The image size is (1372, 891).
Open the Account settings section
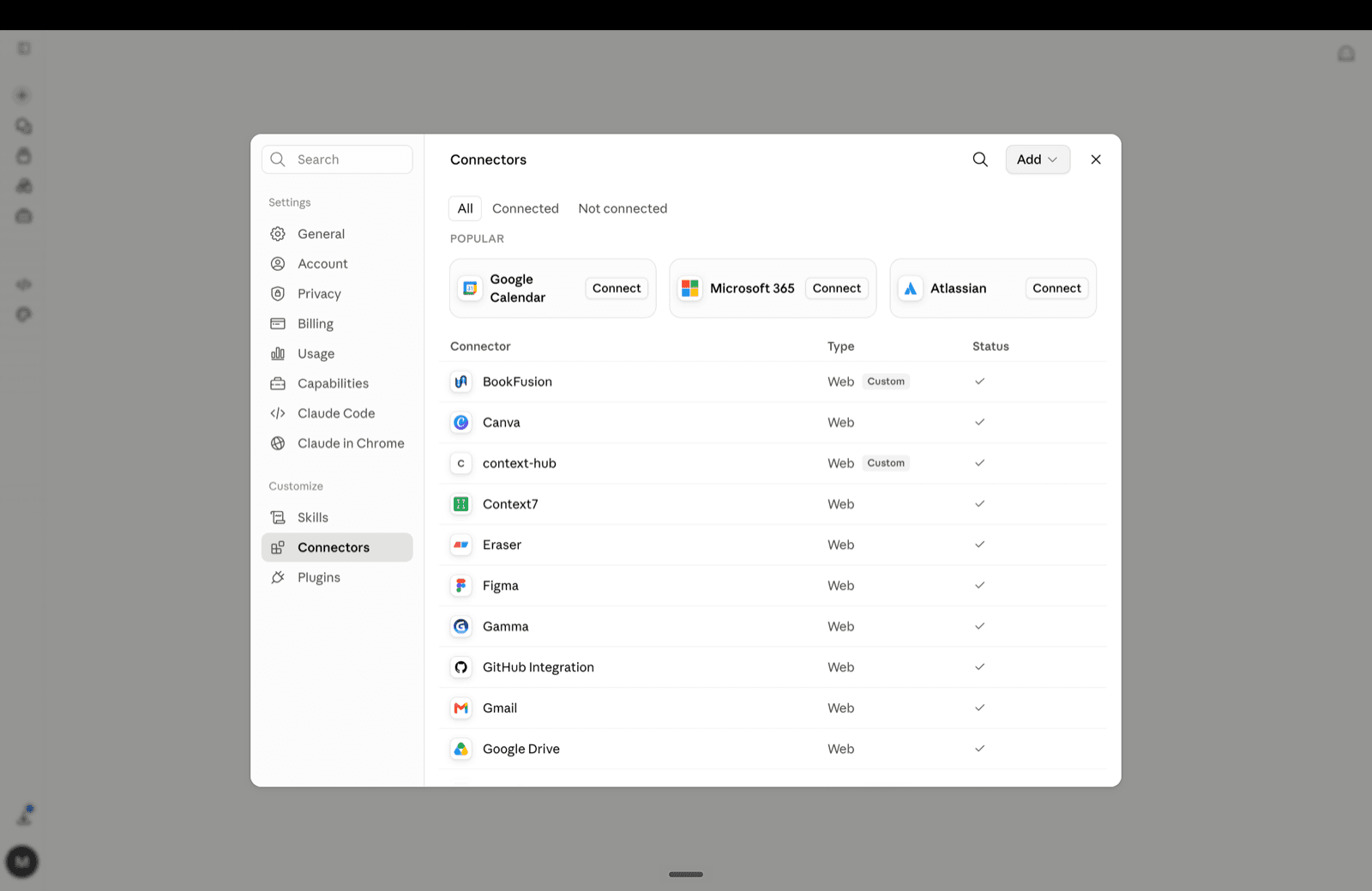tap(337, 264)
